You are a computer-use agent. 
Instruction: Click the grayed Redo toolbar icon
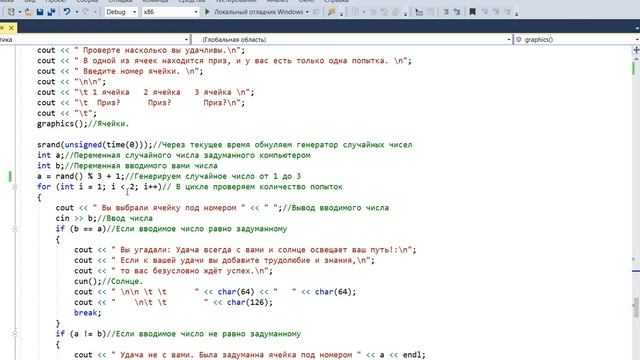pyautogui.click(x=85, y=12)
